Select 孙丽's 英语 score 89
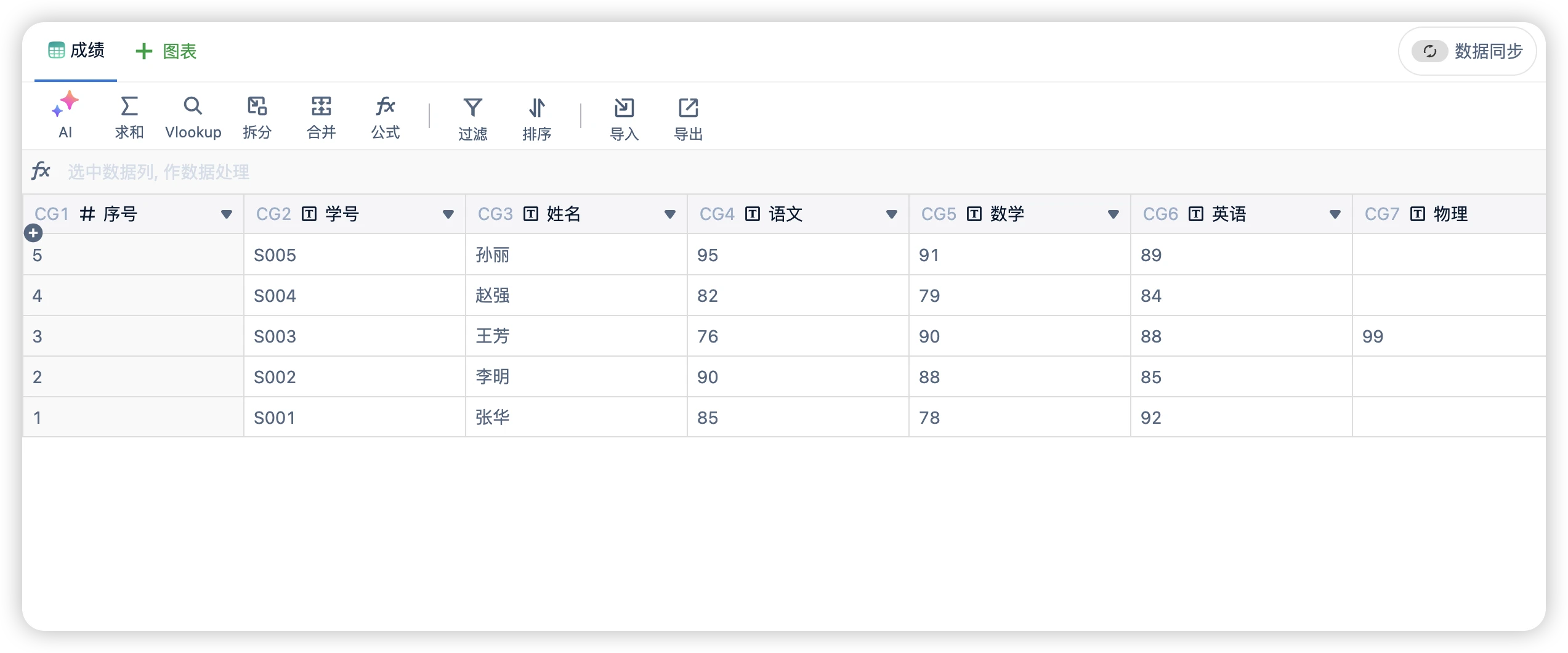This screenshot has width=1568, height=653. pyautogui.click(x=1242, y=255)
